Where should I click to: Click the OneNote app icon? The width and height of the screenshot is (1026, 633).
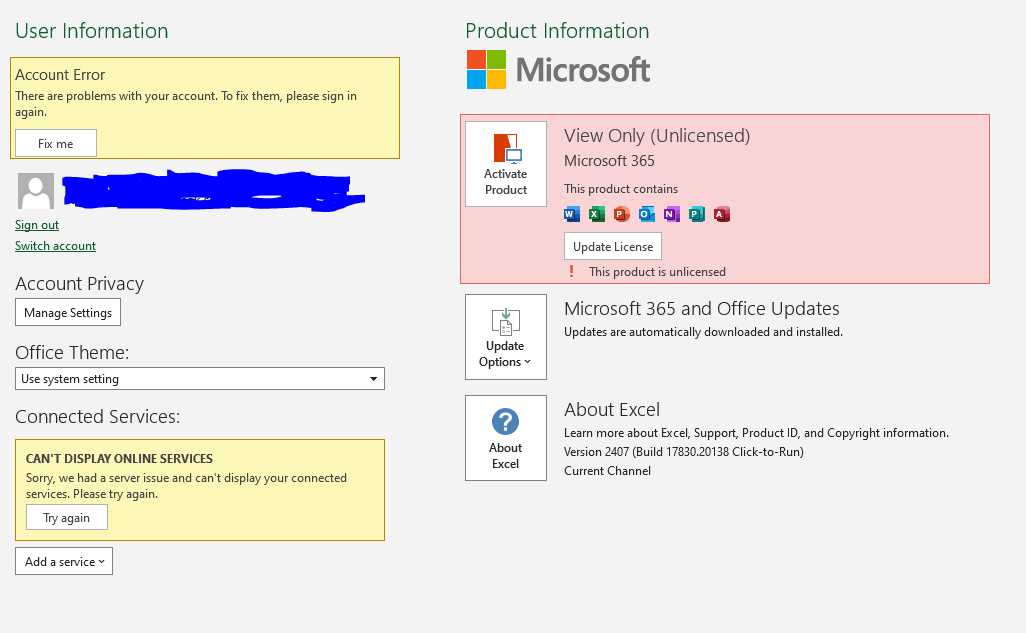coord(671,214)
